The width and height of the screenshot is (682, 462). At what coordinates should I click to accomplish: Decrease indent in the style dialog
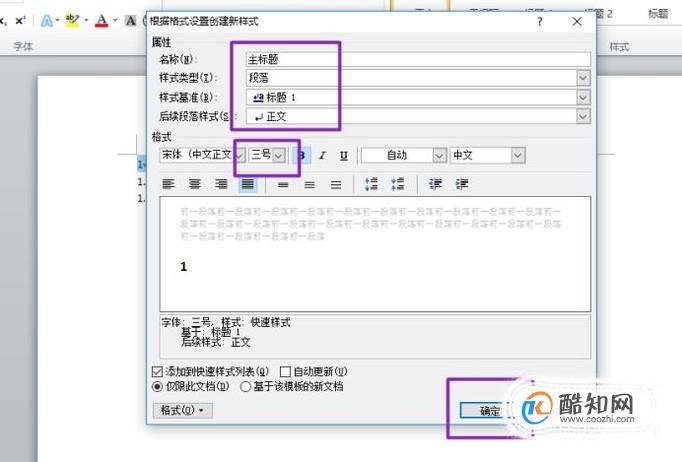(x=435, y=184)
